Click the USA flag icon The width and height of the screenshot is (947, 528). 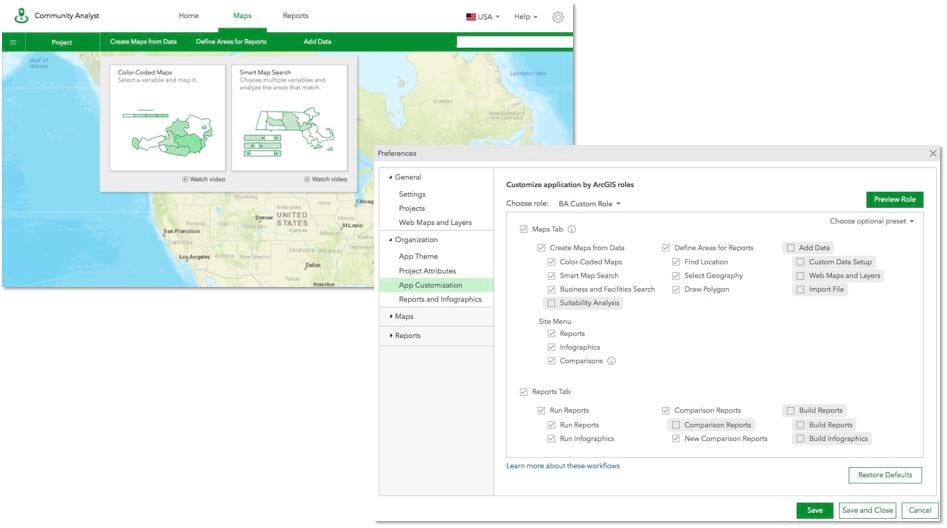(x=470, y=17)
